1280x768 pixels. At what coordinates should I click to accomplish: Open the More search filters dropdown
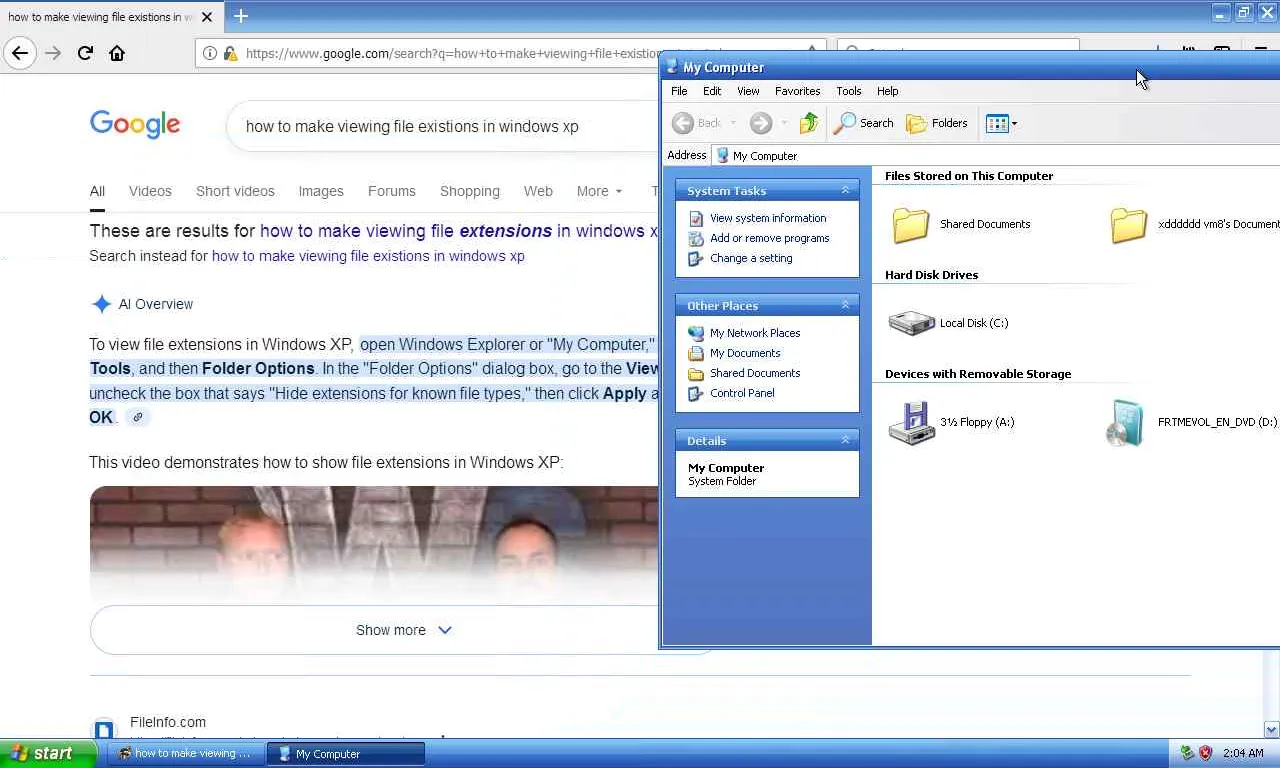point(599,191)
